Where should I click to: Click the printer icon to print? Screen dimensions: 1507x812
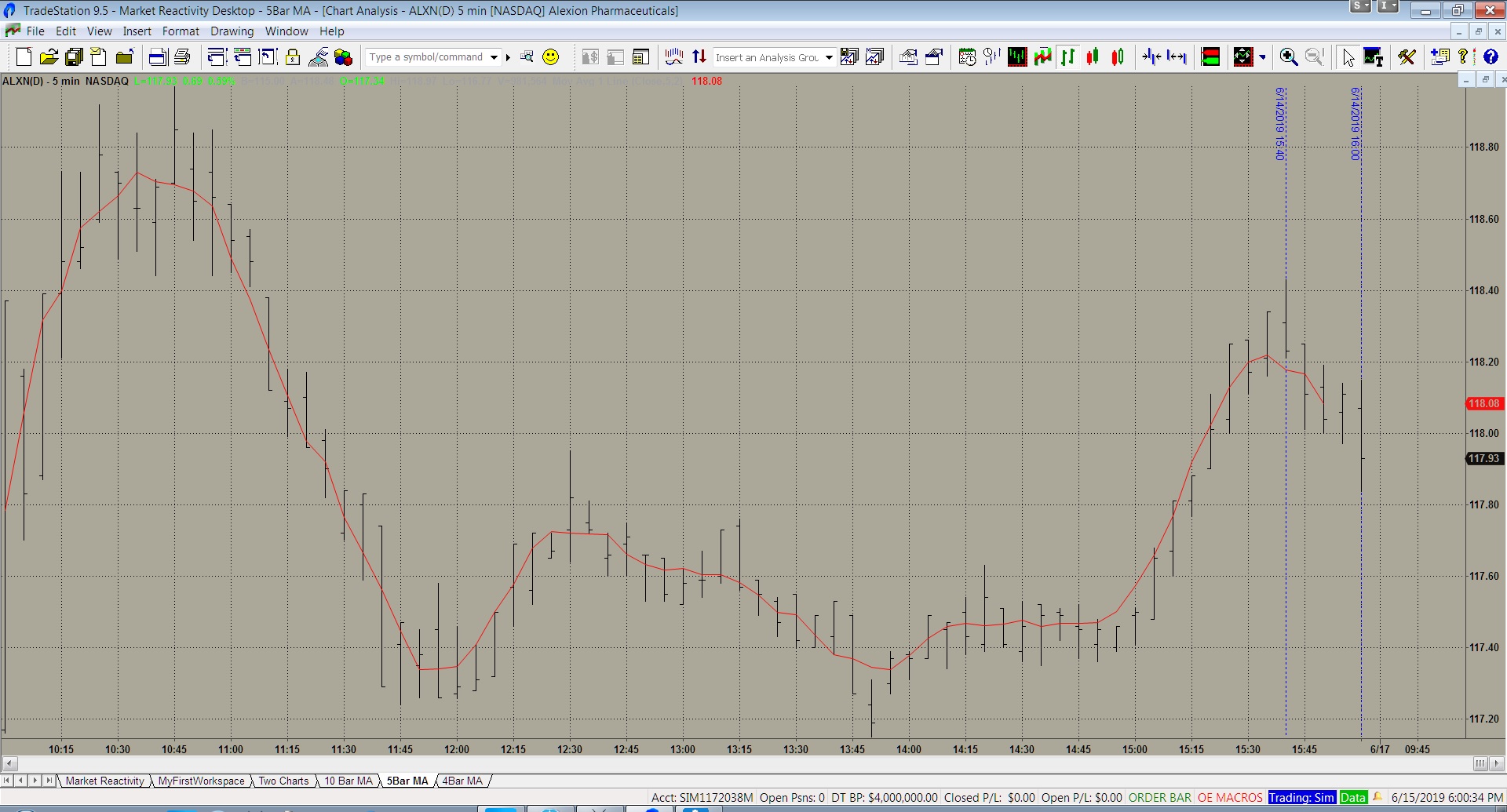click(x=182, y=56)
